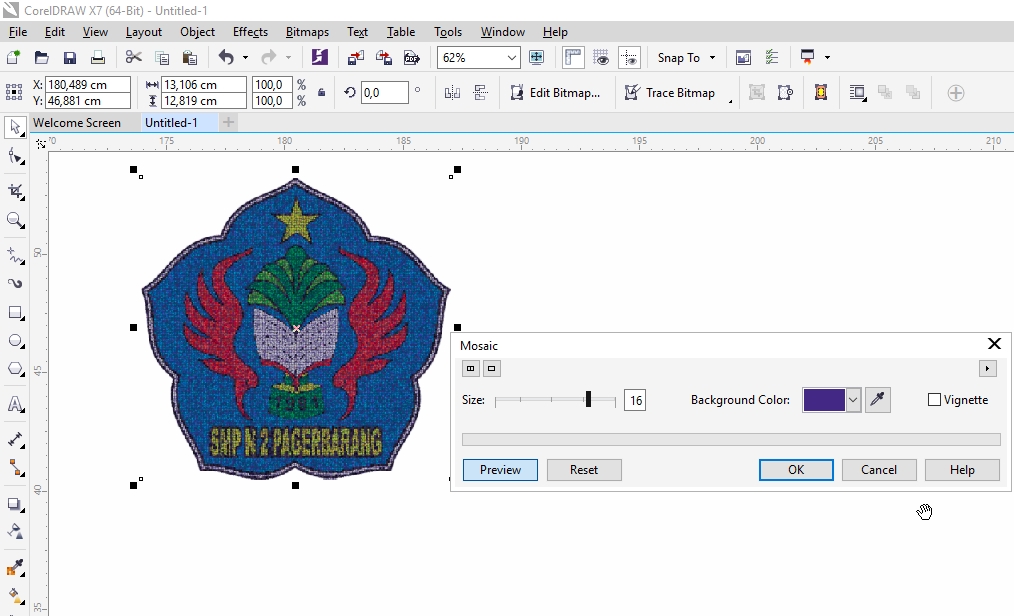Create a new document with the New icon
The image size is (1014, 616).
coord(13,58)
